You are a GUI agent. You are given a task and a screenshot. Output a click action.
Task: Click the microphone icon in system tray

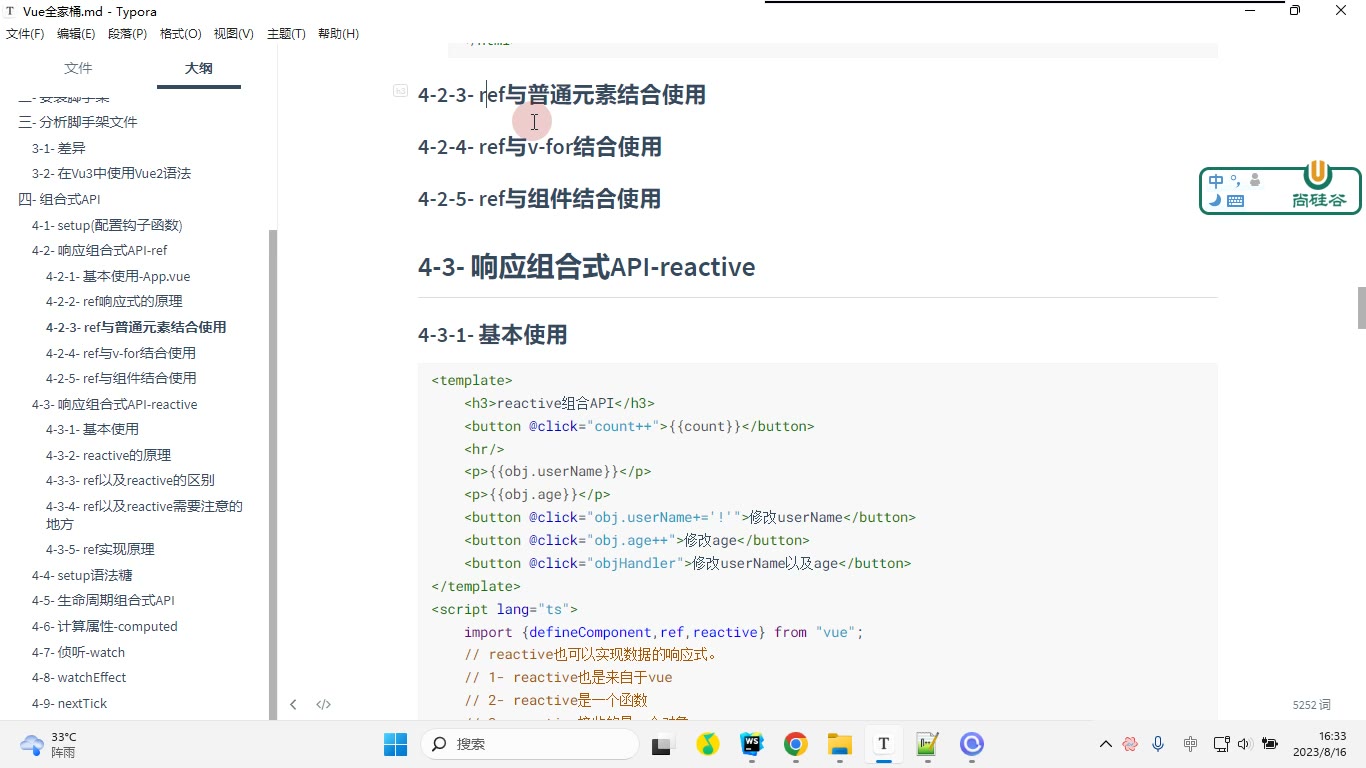click(1158, 744)
